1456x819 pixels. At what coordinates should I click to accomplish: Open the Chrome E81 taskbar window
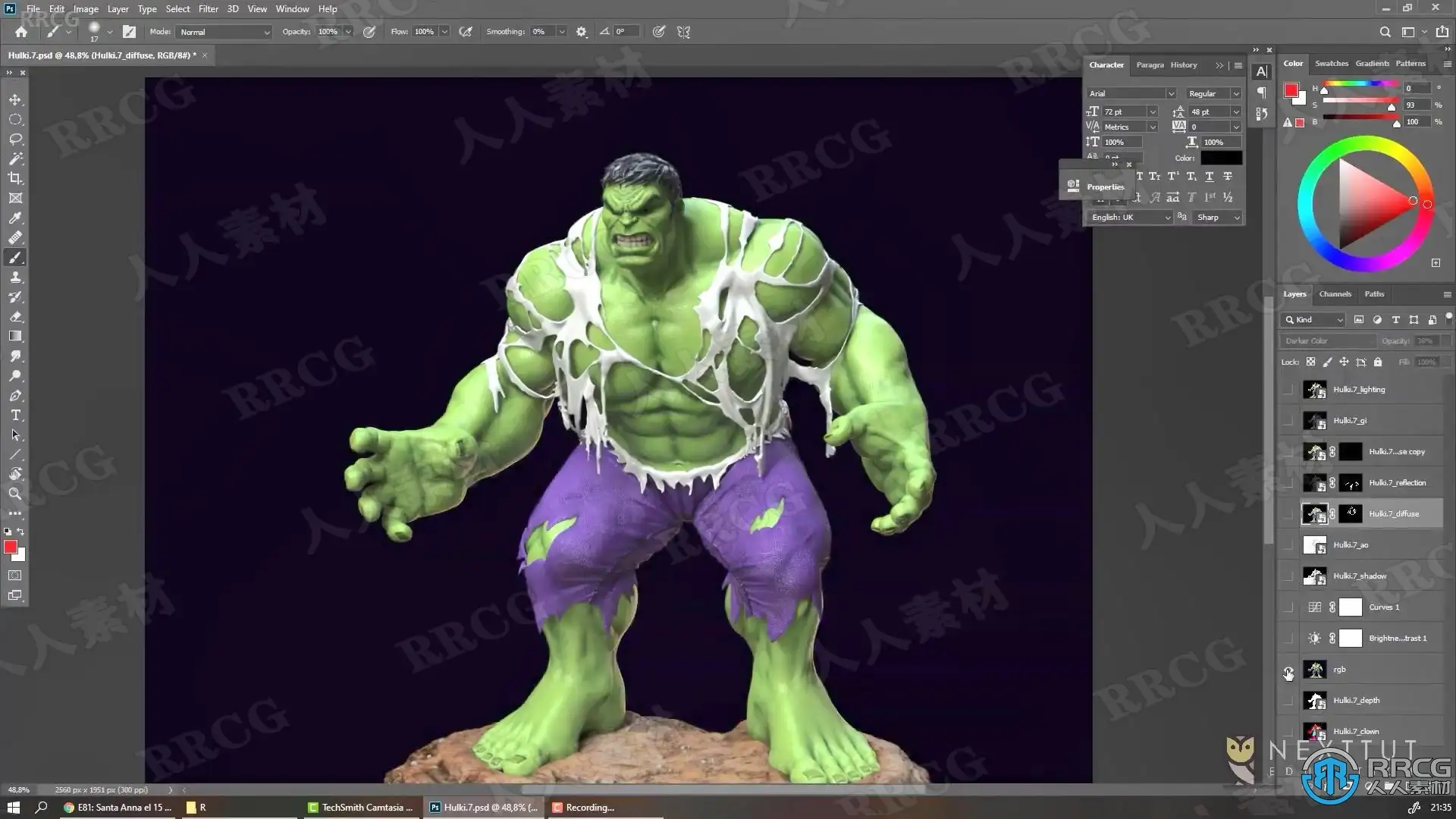[118, 808]
